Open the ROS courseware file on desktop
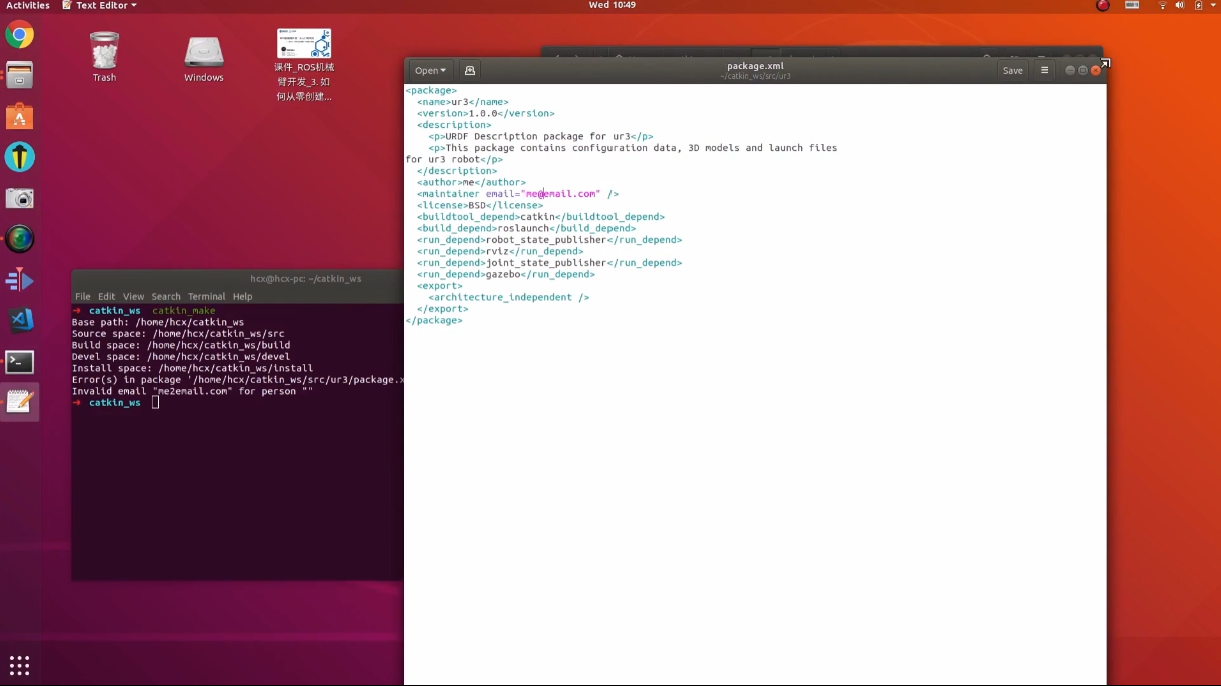 303,65
